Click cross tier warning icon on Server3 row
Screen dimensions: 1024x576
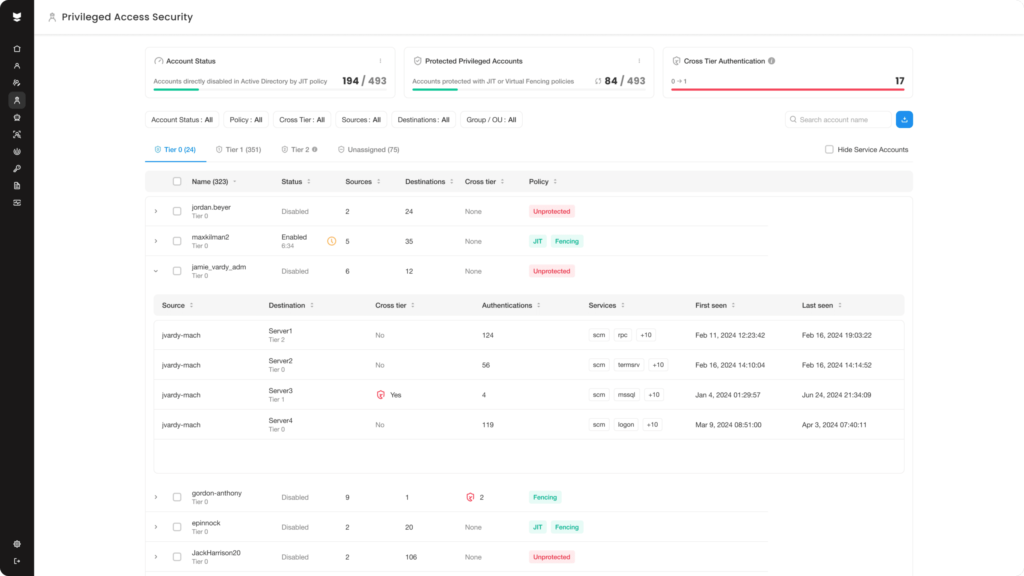click(381, 394)
